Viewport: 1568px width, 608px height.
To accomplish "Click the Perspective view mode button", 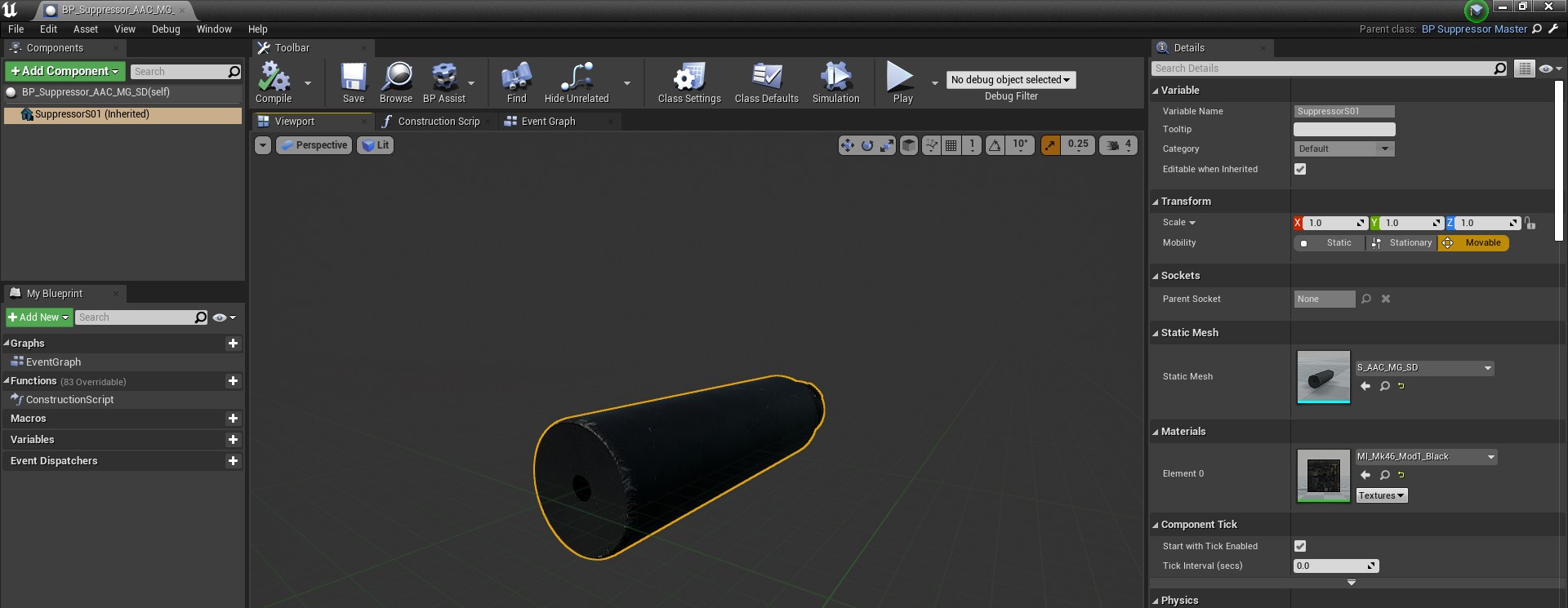I will 314,145.
